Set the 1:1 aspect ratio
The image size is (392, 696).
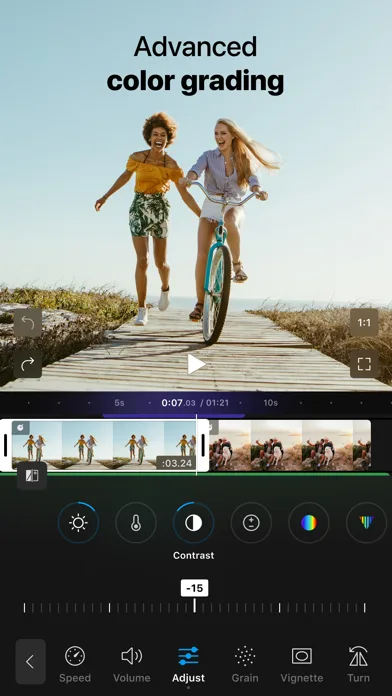click(x=364, y=323)
